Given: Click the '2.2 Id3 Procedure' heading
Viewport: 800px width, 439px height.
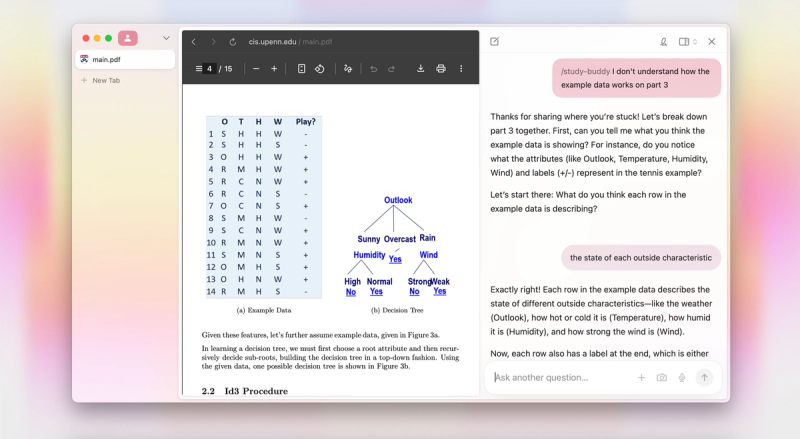Looking at the screenshot, I should click(244, 391).
